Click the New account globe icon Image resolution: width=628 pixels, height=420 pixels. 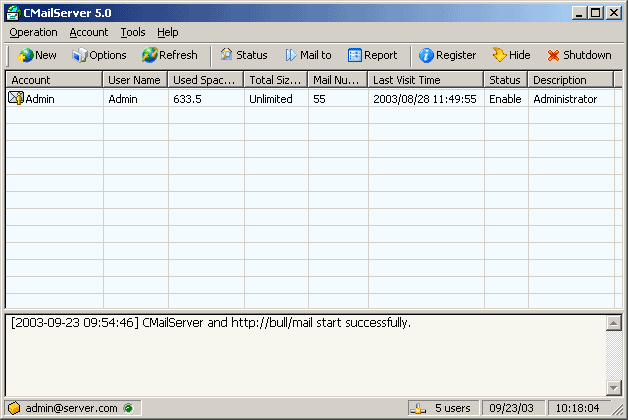[x=26, y=55]
